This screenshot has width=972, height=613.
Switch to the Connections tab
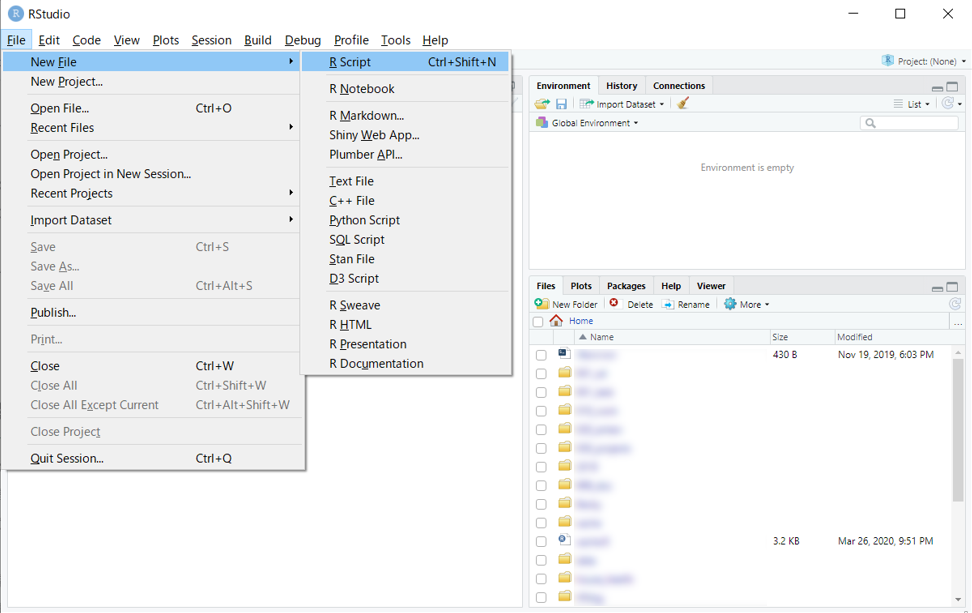tap(679, 86)
